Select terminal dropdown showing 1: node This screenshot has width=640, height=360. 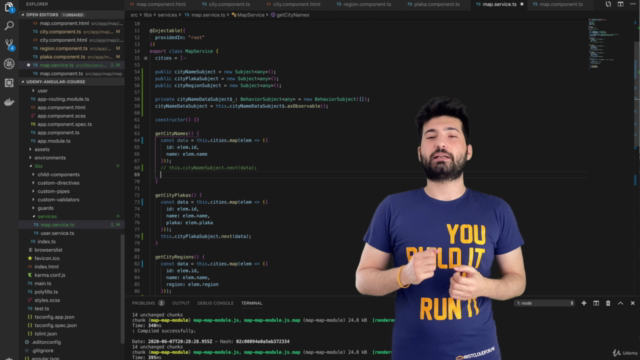coord(544,303)
